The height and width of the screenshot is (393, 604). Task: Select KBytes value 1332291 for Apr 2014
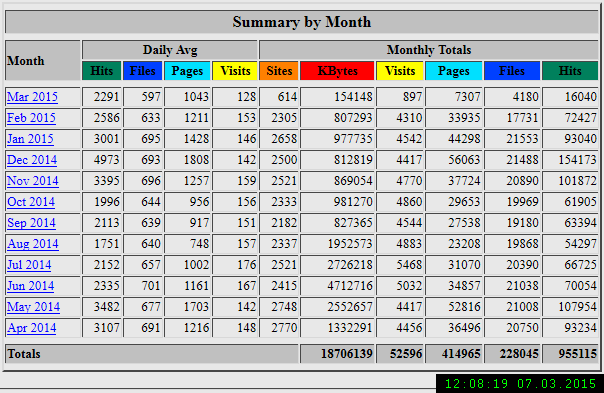(350, 328)
